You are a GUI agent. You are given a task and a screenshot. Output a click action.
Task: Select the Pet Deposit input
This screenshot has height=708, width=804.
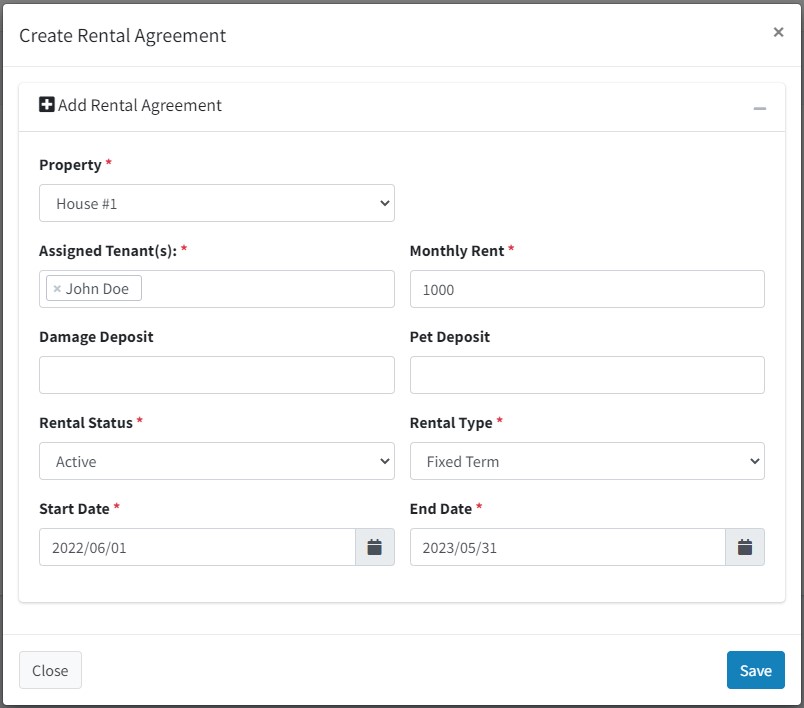coord(587,375)
